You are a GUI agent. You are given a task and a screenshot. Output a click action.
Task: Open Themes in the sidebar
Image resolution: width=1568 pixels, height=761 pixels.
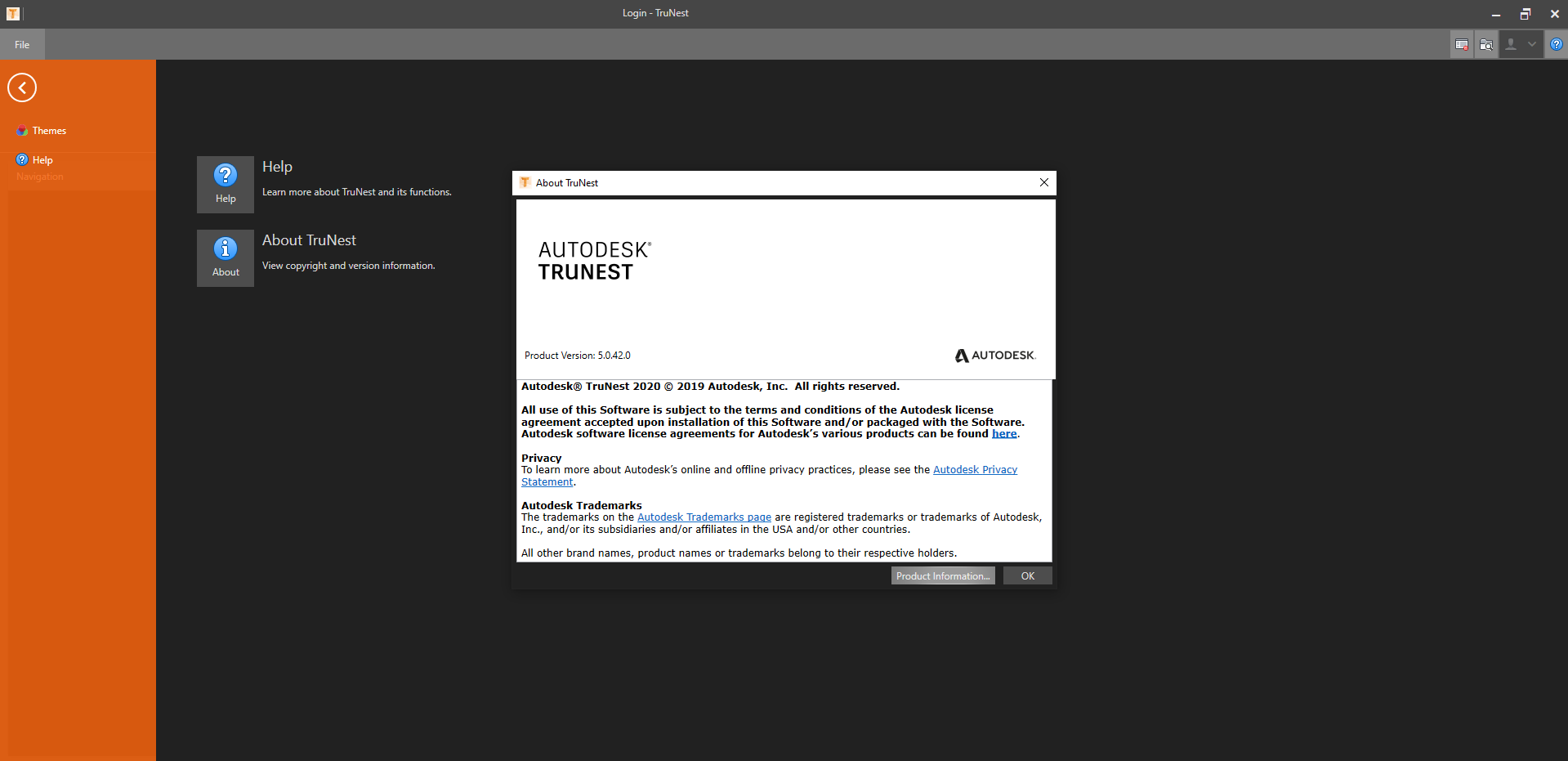tap(41, 131)
